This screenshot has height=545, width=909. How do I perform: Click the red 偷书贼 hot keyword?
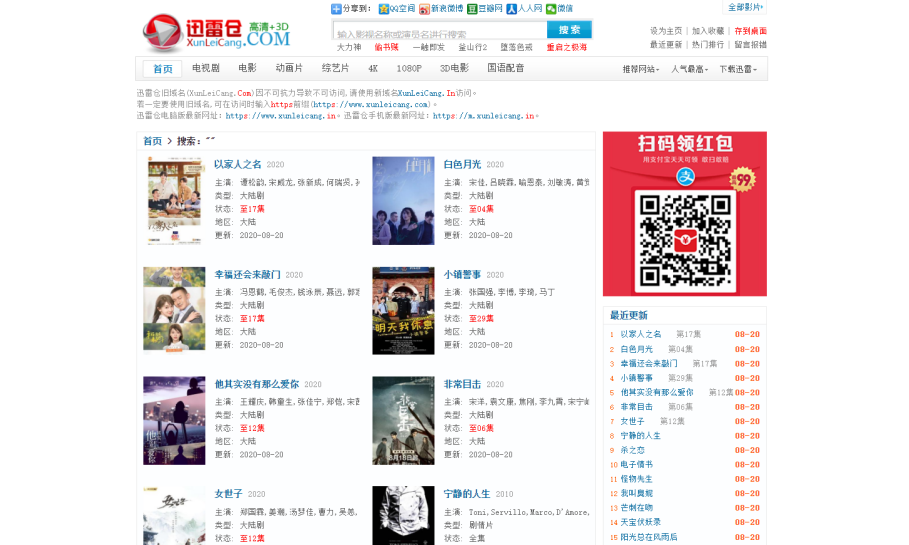pyautogui.click(x=387, y=48)
